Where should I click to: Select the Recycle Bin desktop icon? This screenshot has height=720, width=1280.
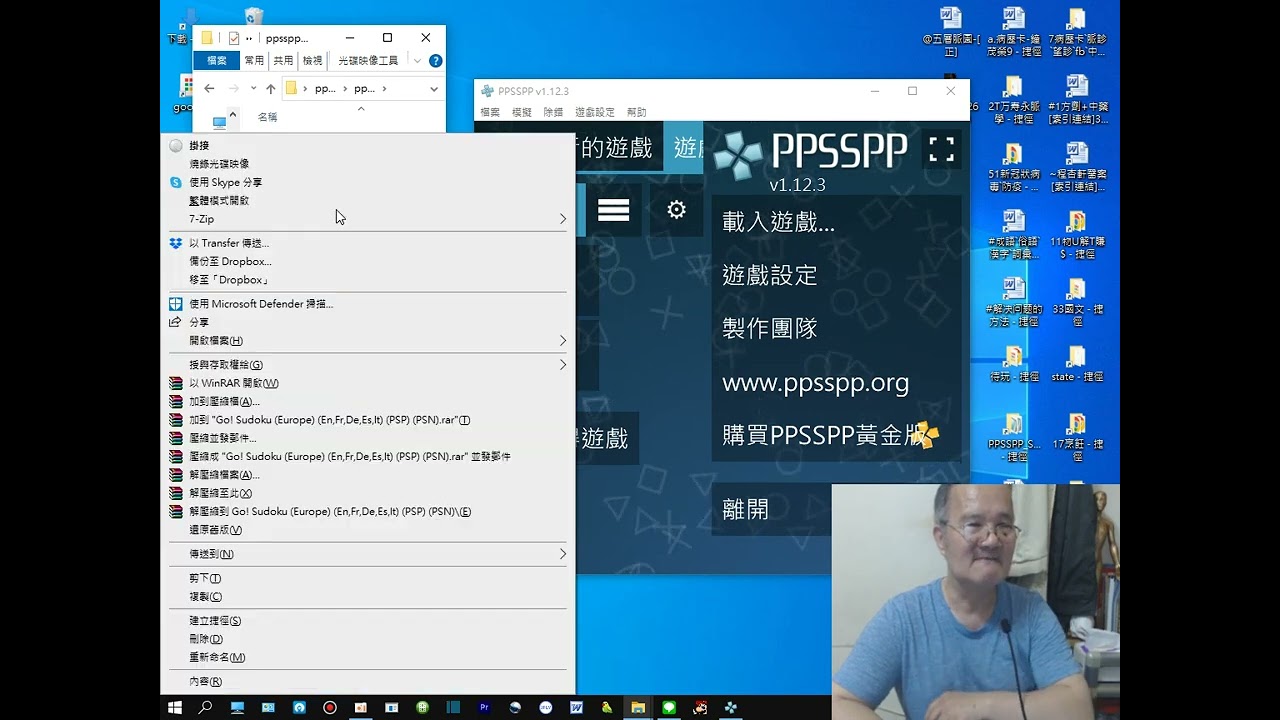254,15
